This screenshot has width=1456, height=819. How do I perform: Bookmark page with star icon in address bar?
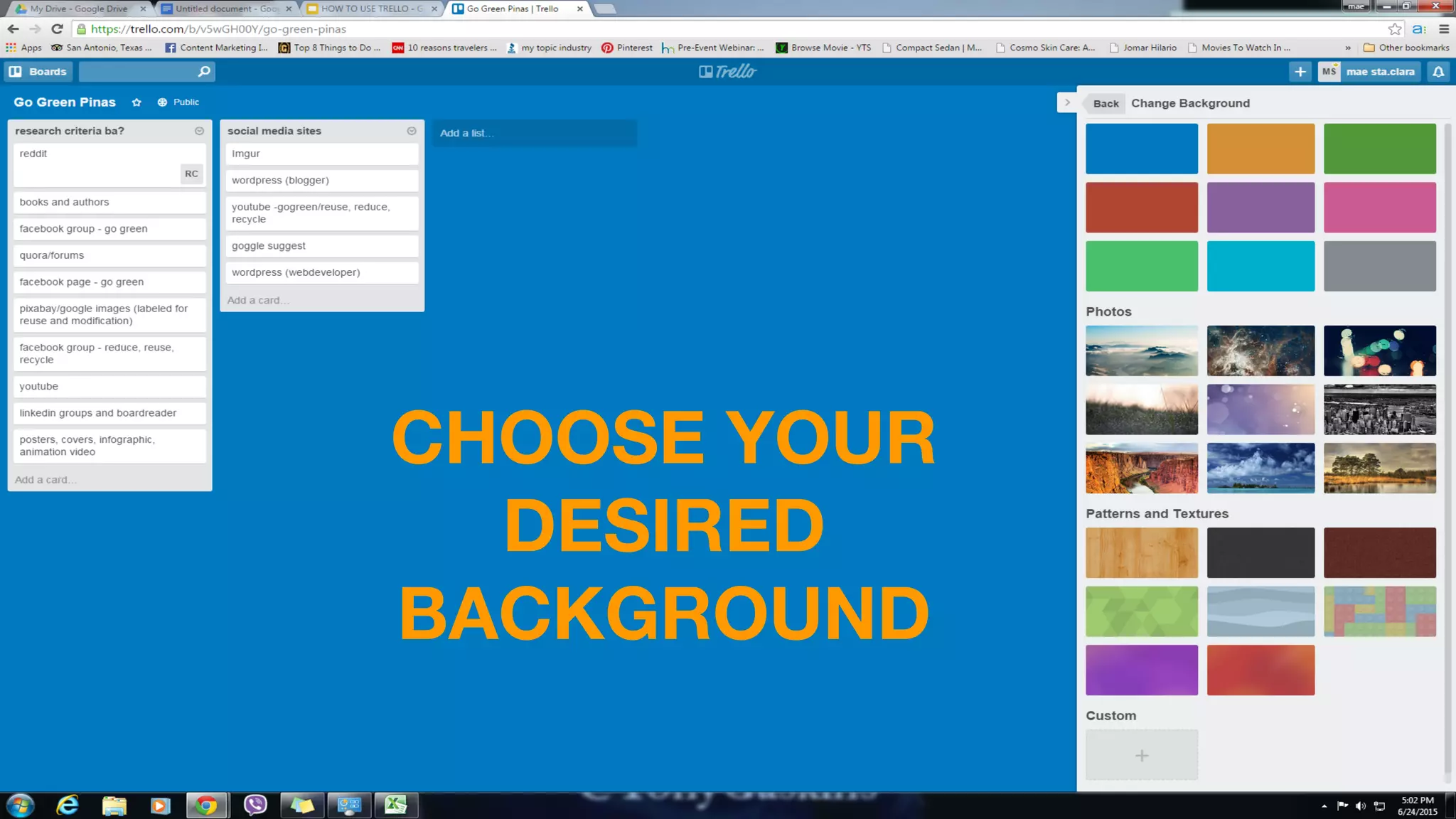pyautogui.click(x=1395, y=29)
